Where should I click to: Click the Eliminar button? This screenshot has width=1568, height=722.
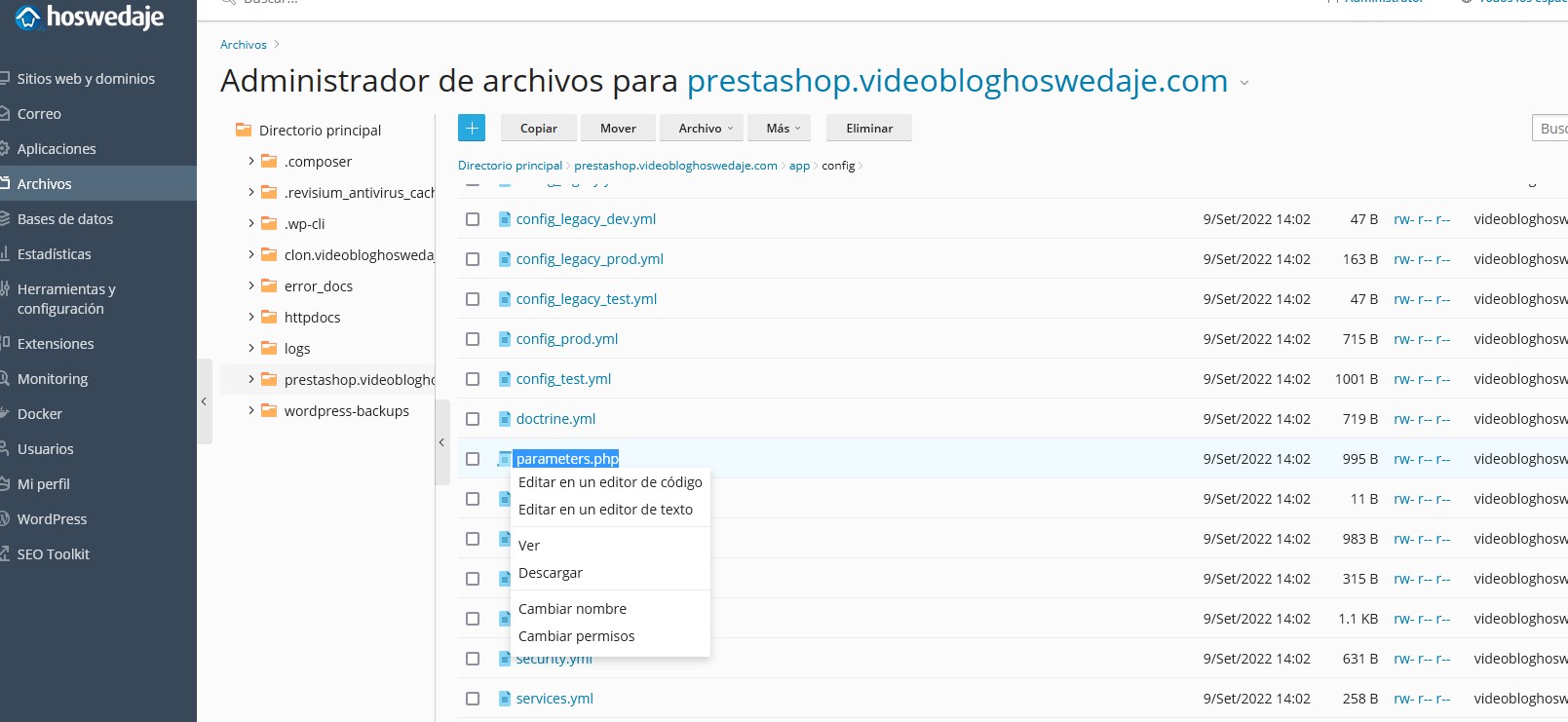869,128
